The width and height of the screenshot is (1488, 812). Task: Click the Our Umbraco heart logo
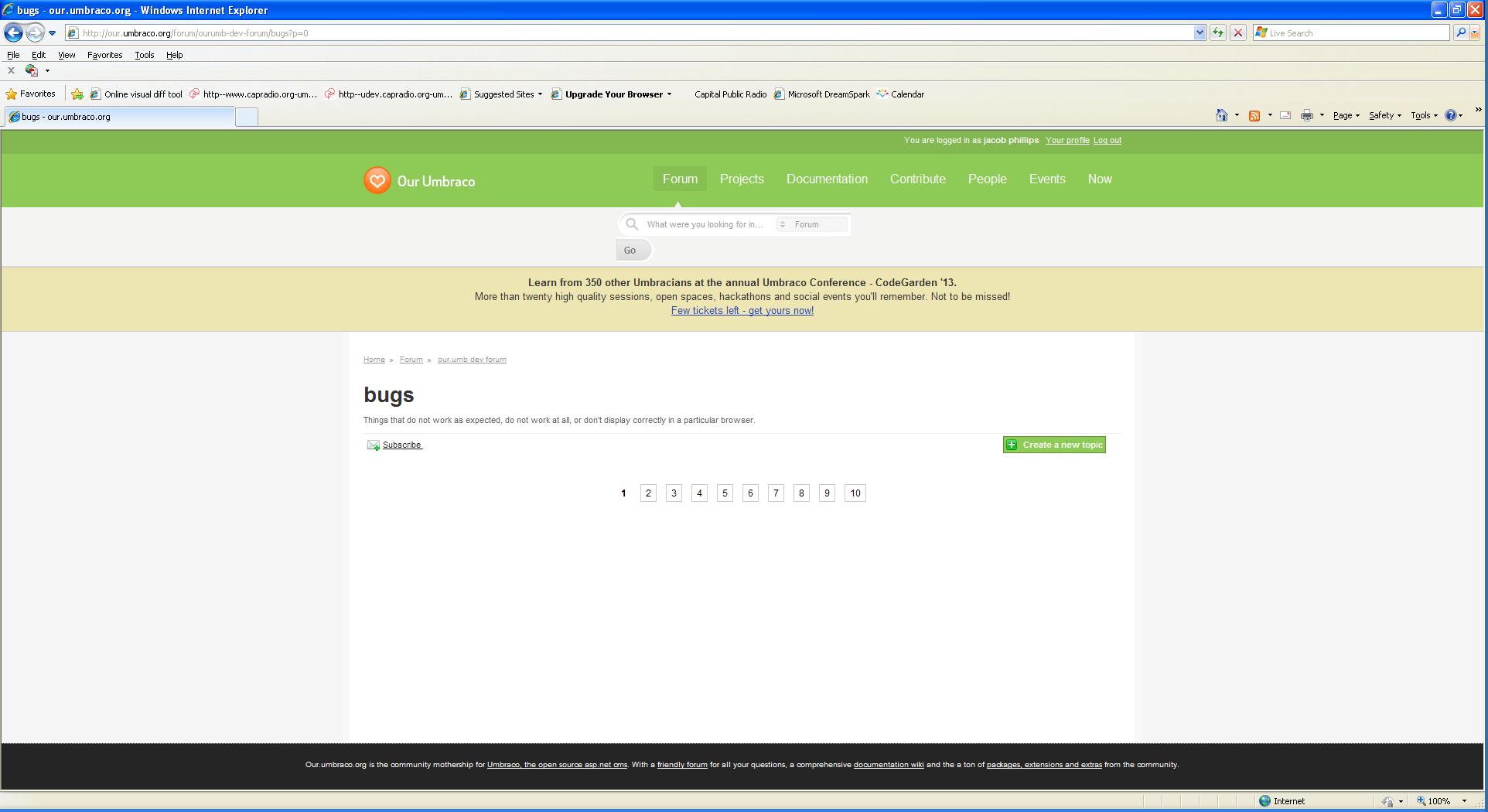point(377,180)
